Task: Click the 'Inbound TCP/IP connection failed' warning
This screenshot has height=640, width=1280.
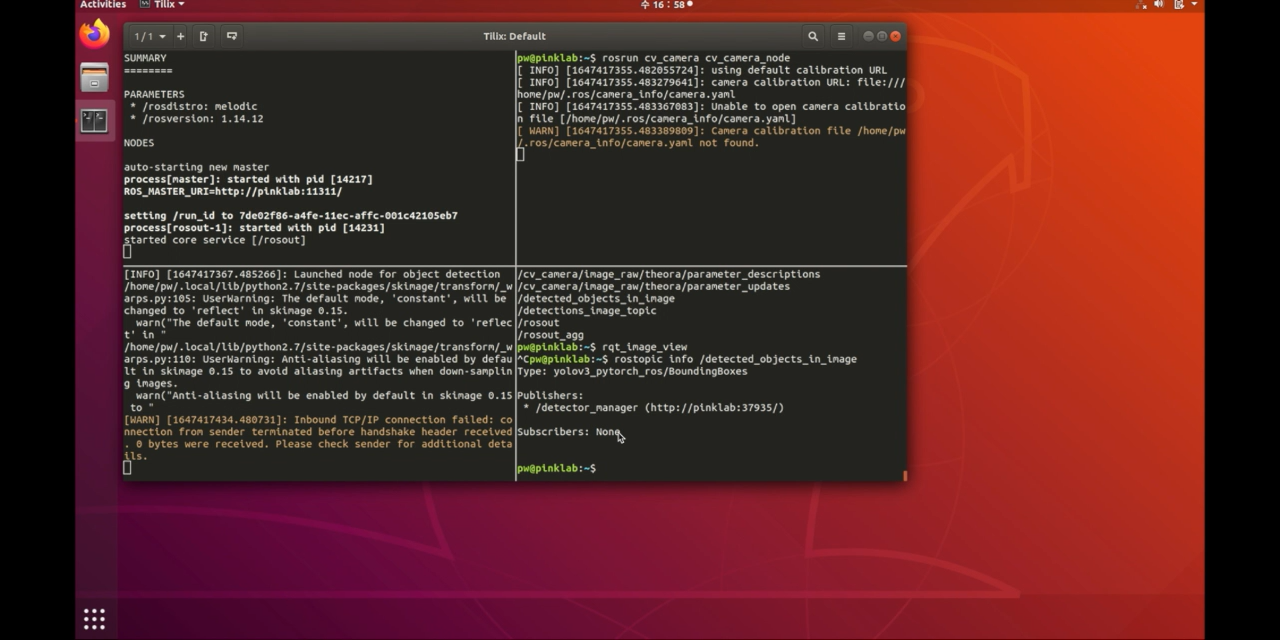Action: coord(318,438)
